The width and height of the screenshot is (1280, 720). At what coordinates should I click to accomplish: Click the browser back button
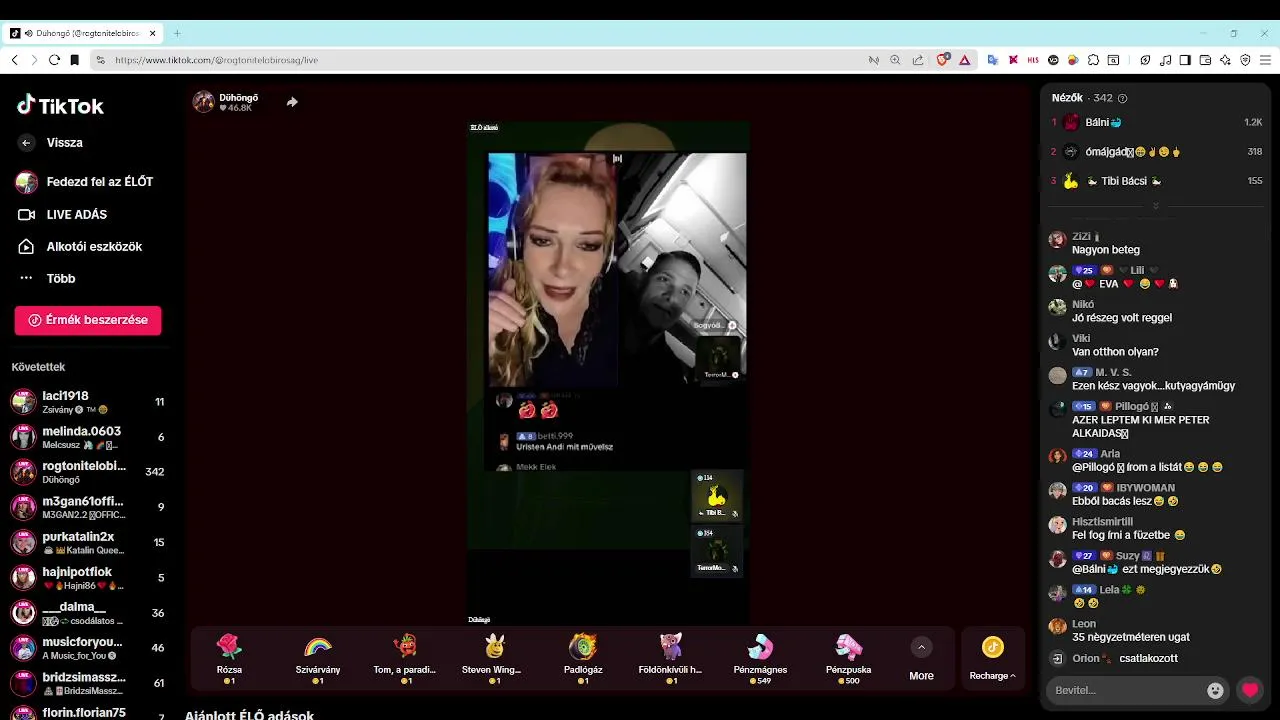pos(15,60)
